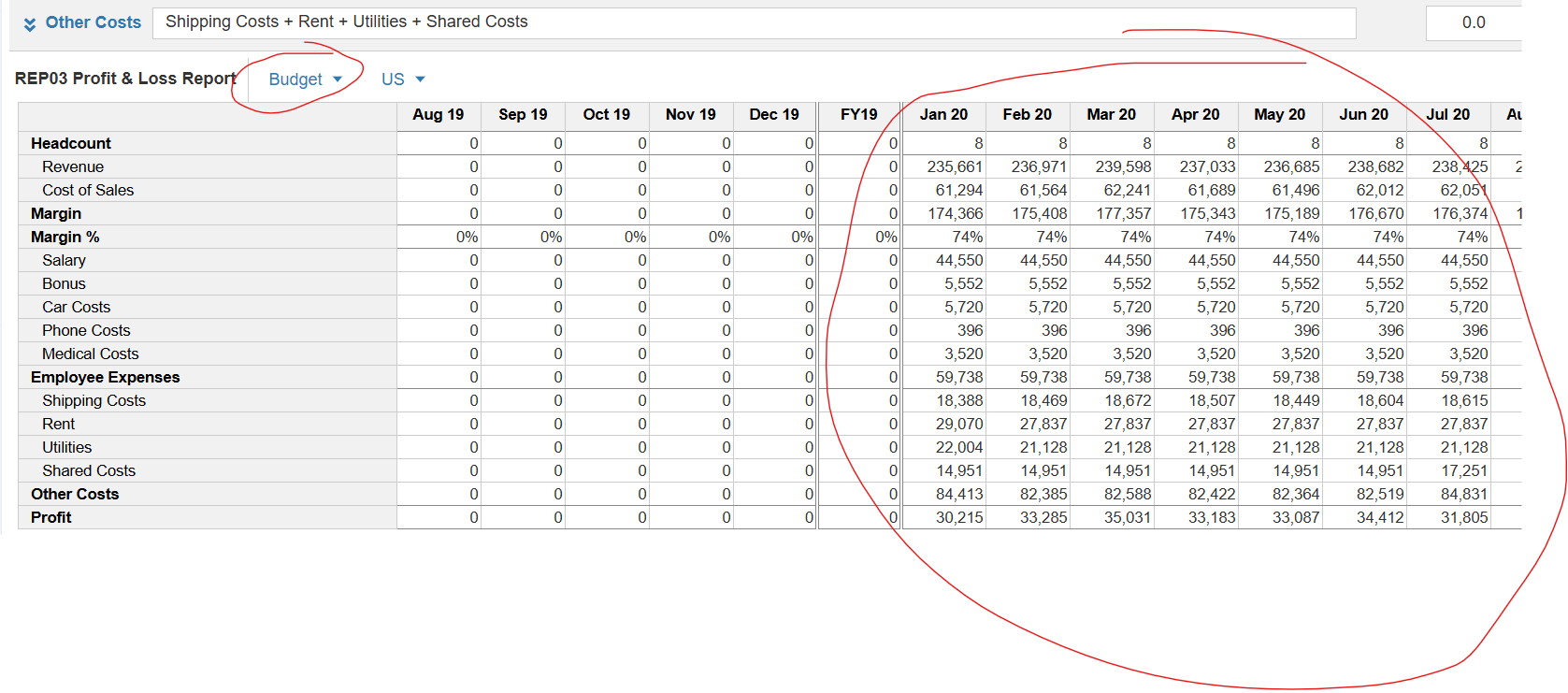The width and height of the screenshot is (1568, 693).
Task: Select Jan 20 Rent cell 29,070
Action: pos(944,424)
